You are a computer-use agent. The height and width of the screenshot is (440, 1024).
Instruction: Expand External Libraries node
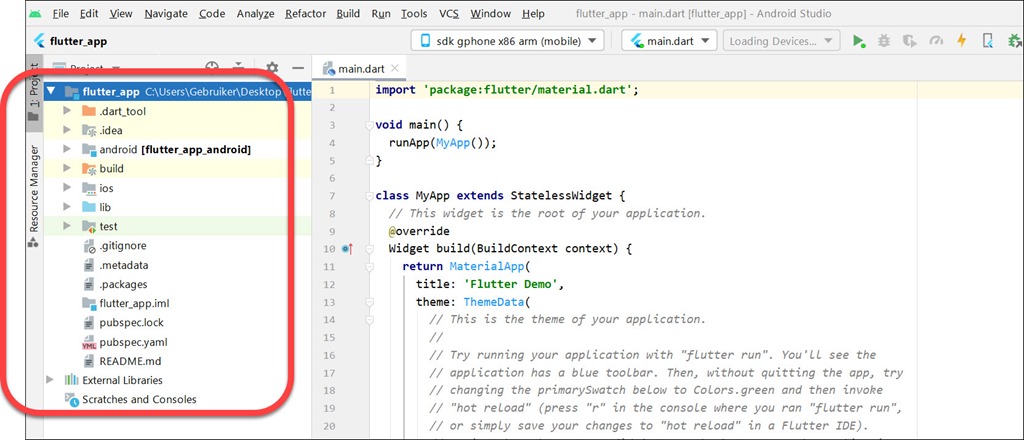tap(50, 380)
